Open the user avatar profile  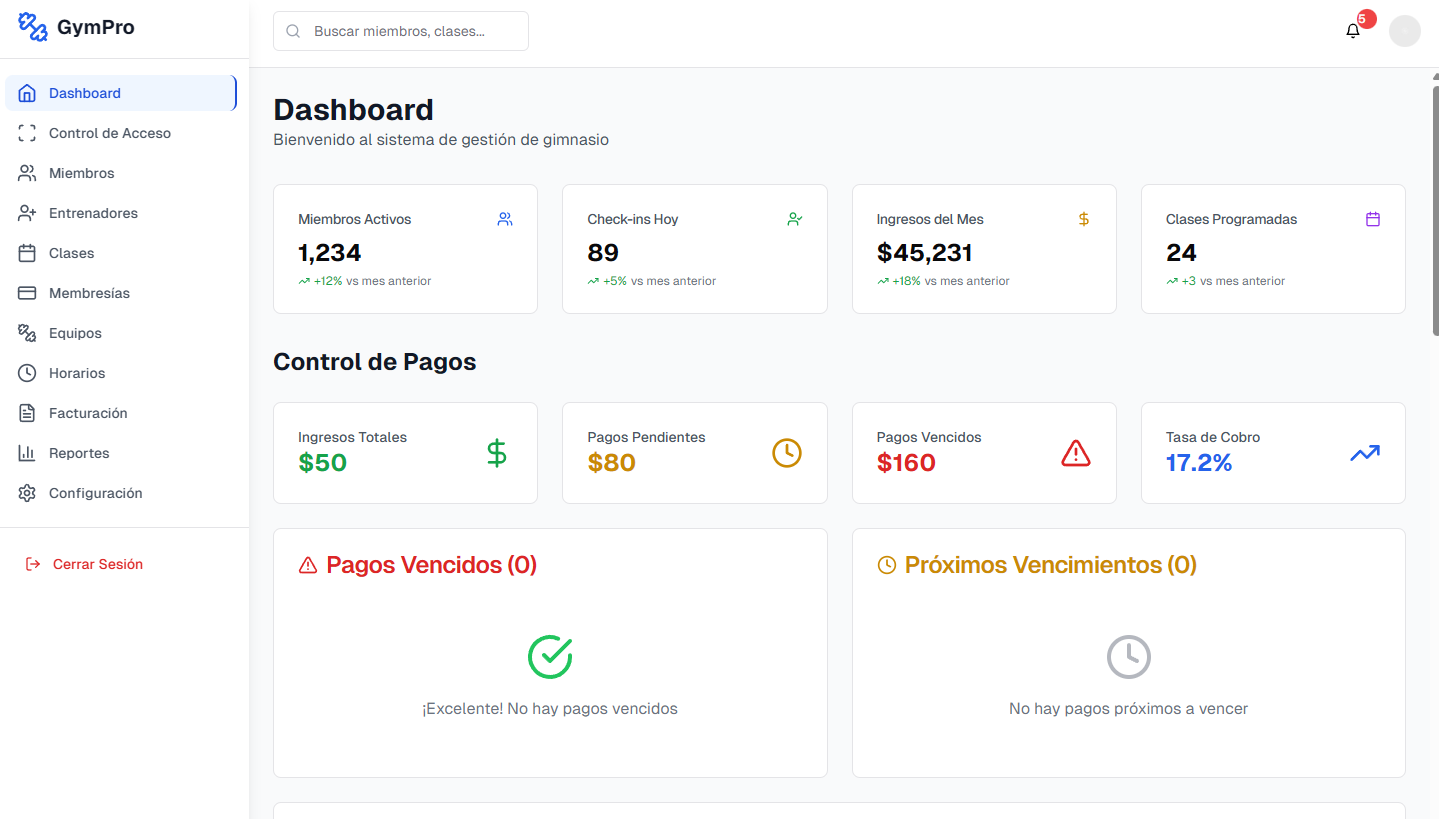tap(1404, 31)
